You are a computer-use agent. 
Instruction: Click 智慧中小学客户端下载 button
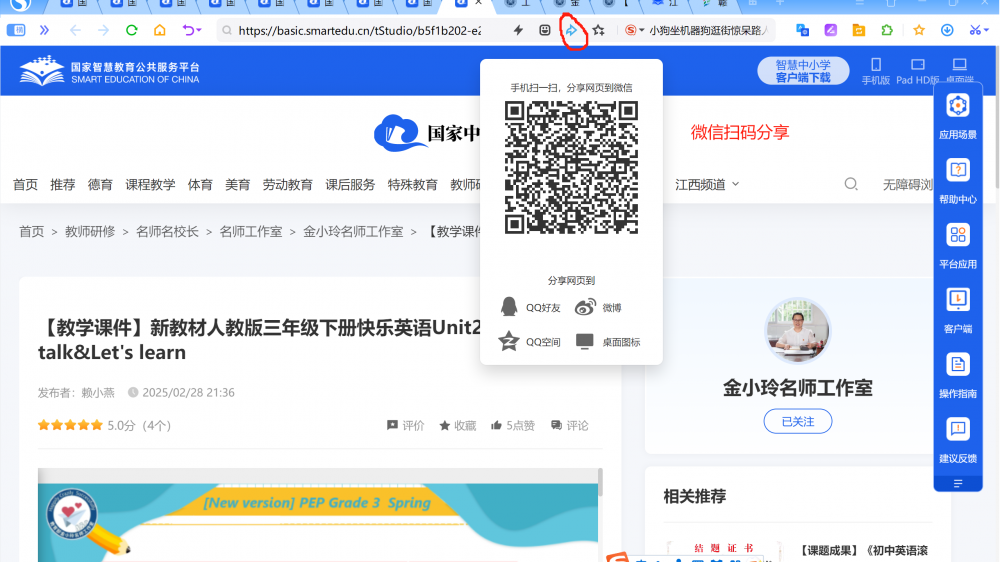(803, 71)
